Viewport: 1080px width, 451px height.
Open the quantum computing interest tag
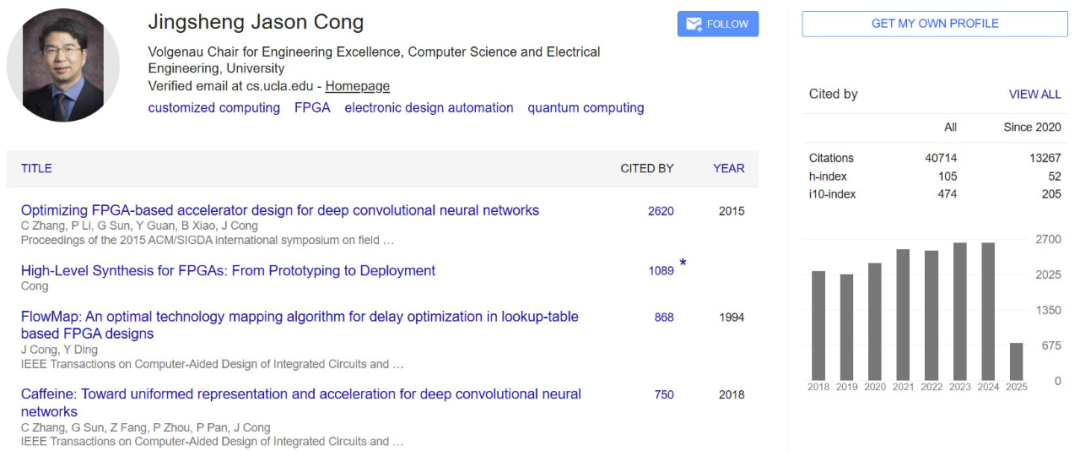[586, 108]
